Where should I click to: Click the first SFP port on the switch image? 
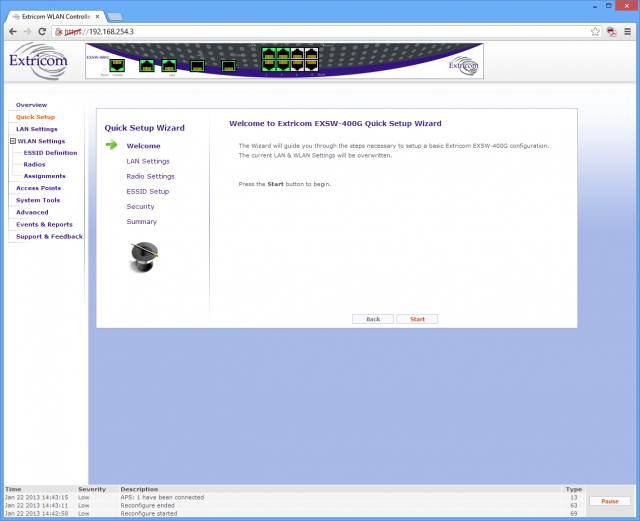[x=198, y=66]
